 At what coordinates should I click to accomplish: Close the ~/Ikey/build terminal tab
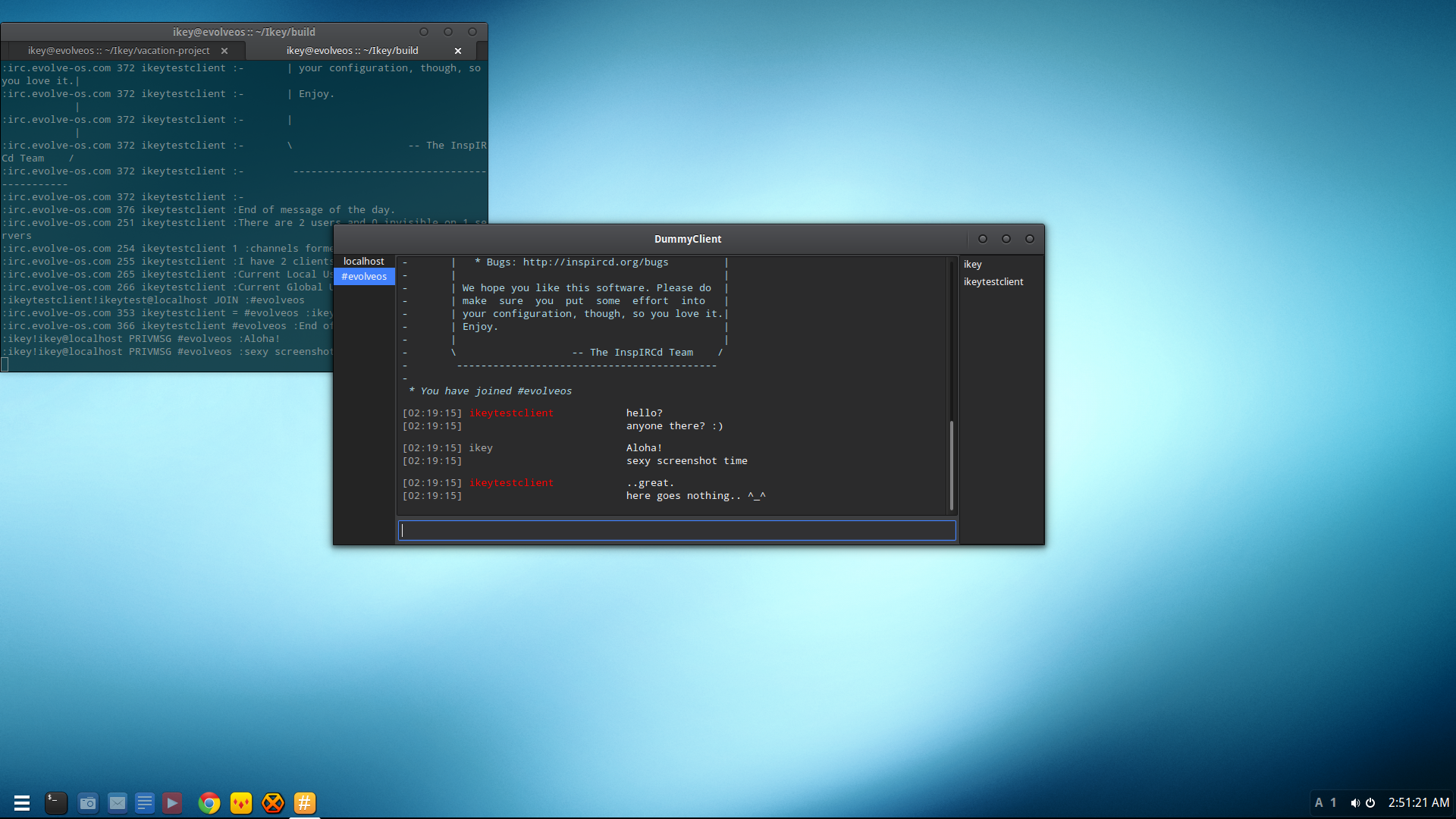click(x=458, y=51)
